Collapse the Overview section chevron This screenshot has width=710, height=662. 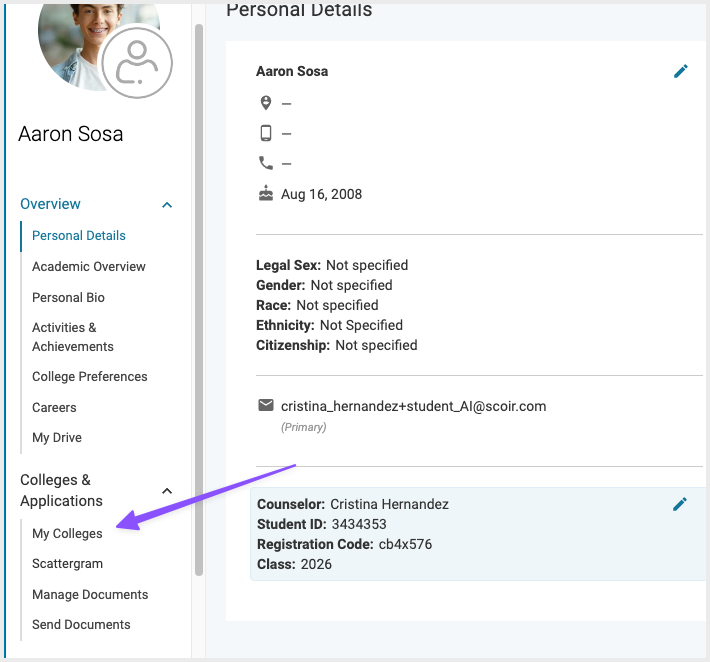167,205
